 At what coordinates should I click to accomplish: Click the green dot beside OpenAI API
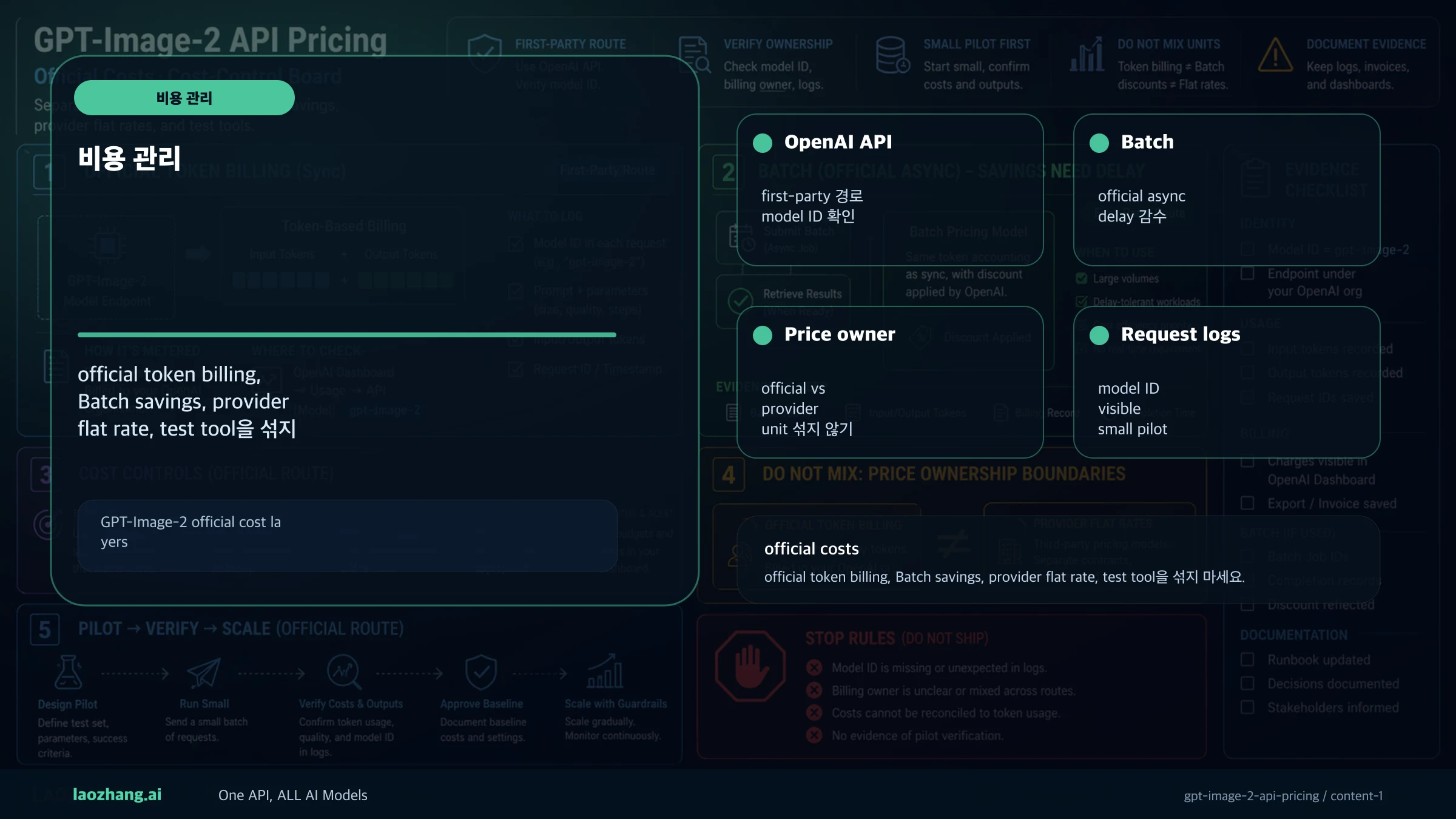pyautogui.click(x=763, y=143)
